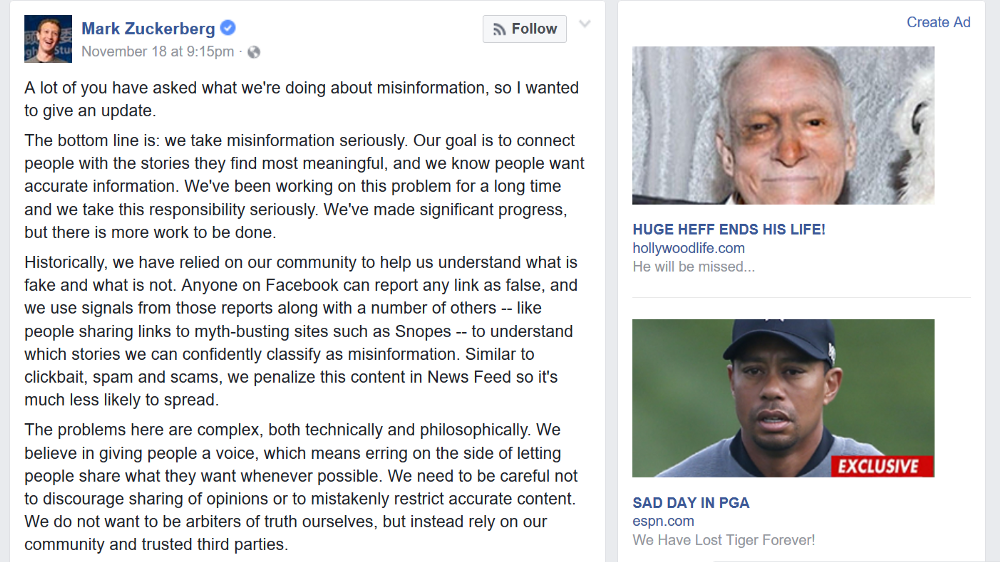Image resolution: width=1000 pixels, height=562 pixels.
Task: Click the post paragraph mentioning Snopes
Action: [x=301, y=331]
